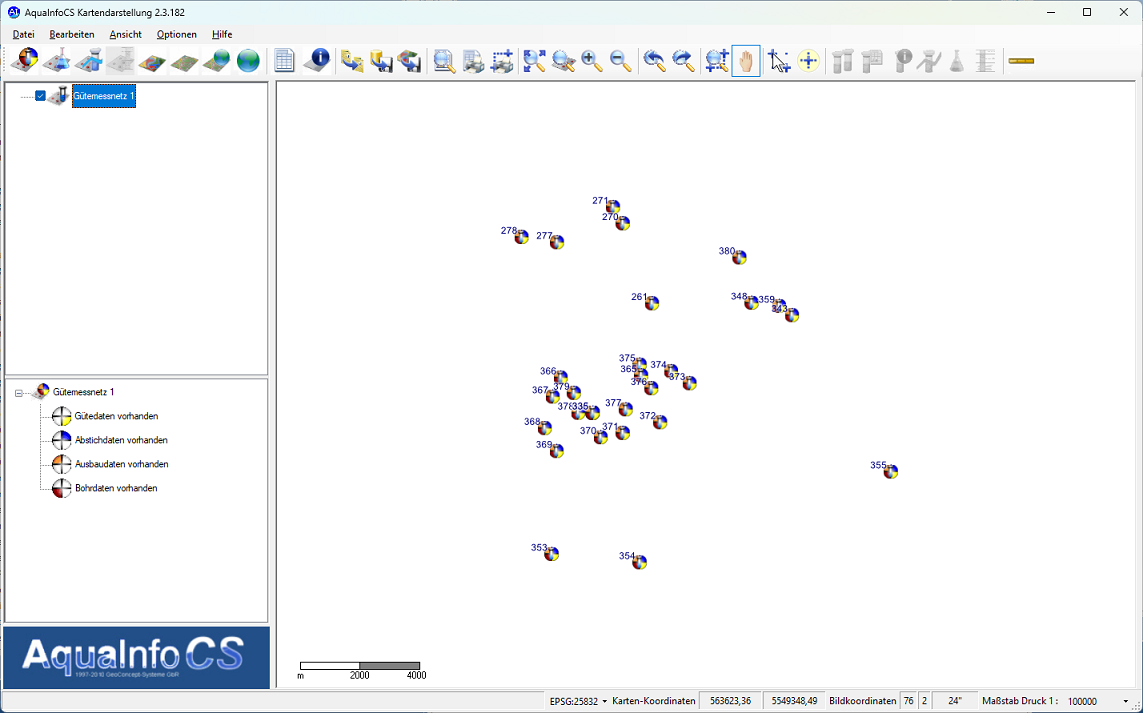Click the Gütemessnetz colored-circle toolbar icon

(x=25, y=61)
